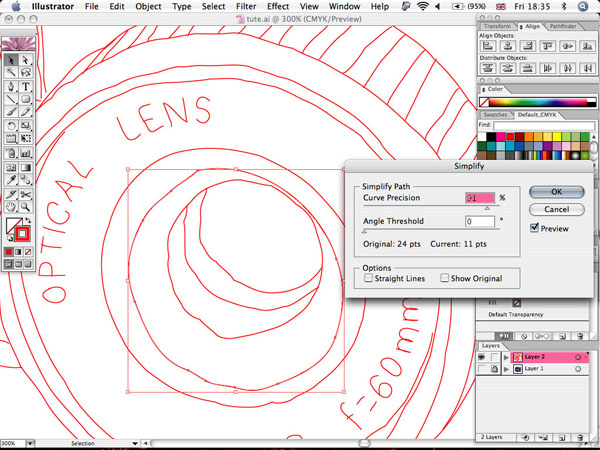The width and height of the screenshot is (600, 450).
Task: Select the Magic Wand tool
Action: tap(11, 72)
